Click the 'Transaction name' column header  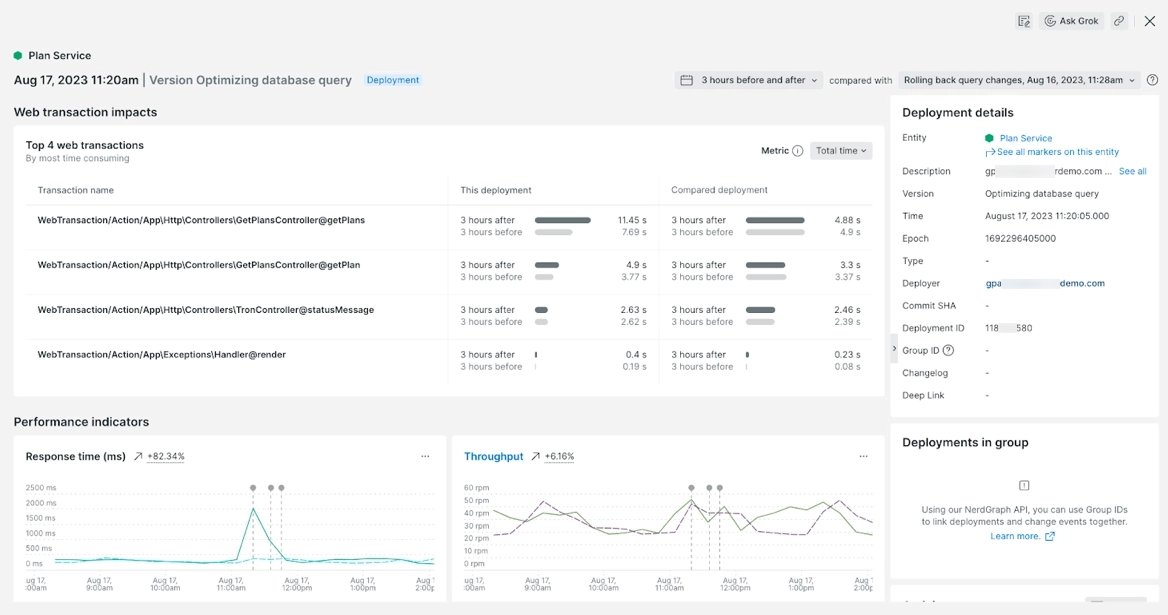[76, 190]
